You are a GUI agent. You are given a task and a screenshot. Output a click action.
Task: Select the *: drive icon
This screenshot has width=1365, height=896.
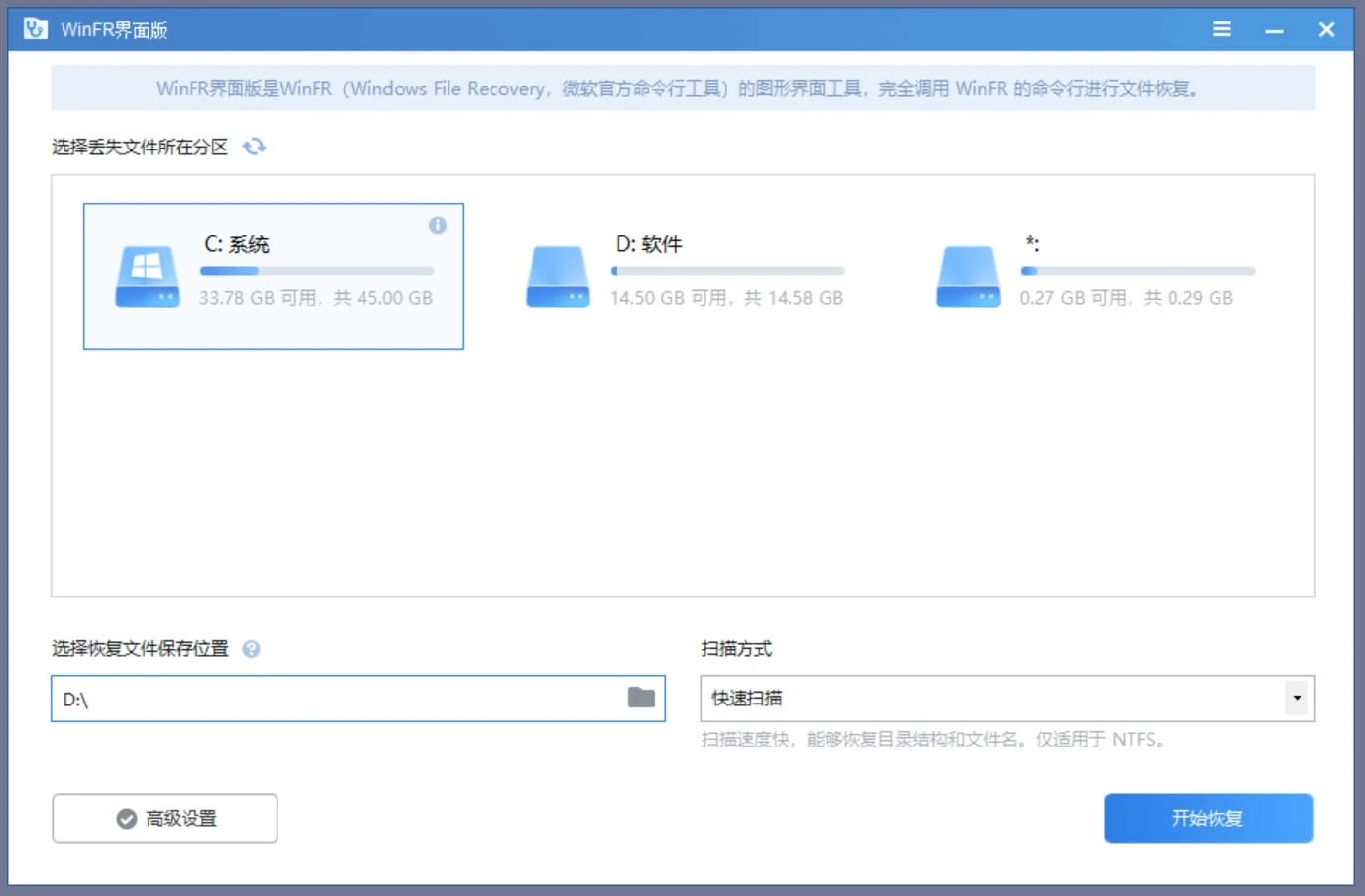[x=967, y=276]
